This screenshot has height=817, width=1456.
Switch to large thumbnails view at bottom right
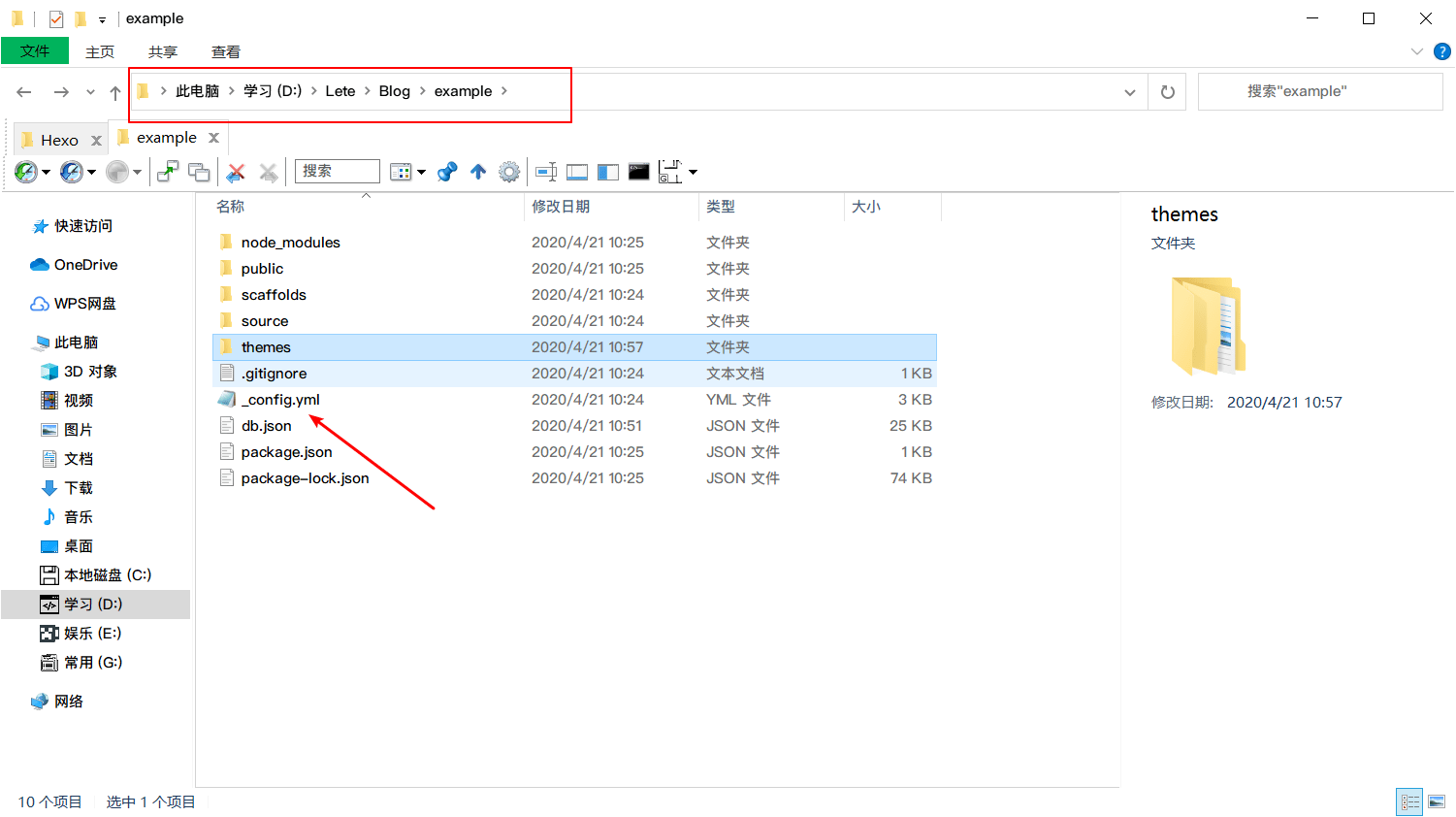[x=1437, y=801]
